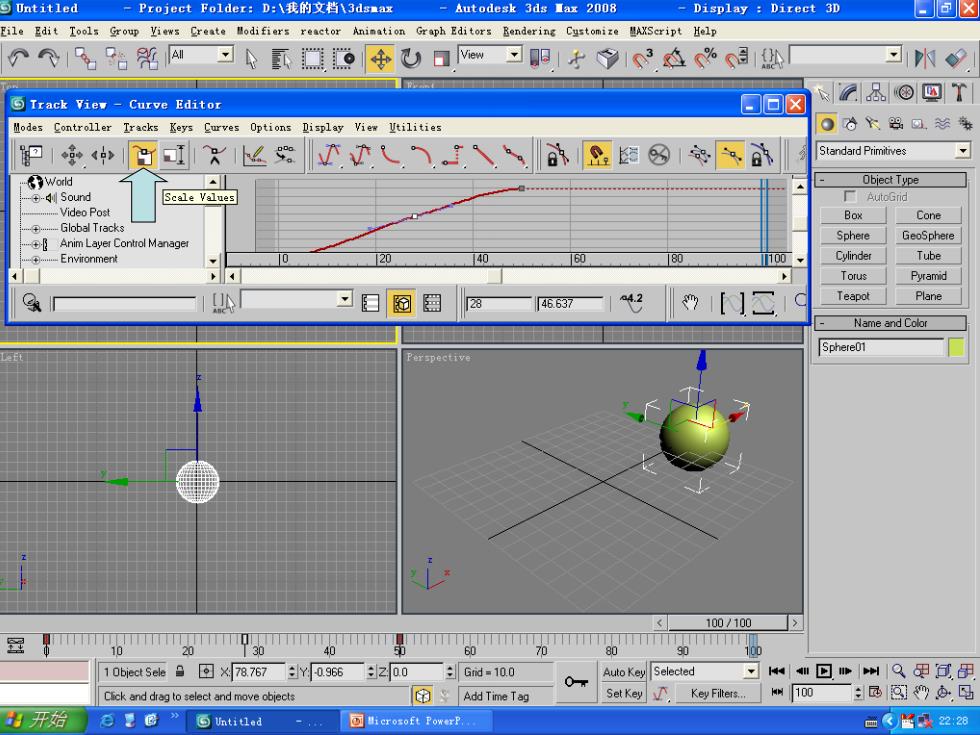
Task: Select Slide Keys tool in Curve Editor
Action: [x=103, y=155]
